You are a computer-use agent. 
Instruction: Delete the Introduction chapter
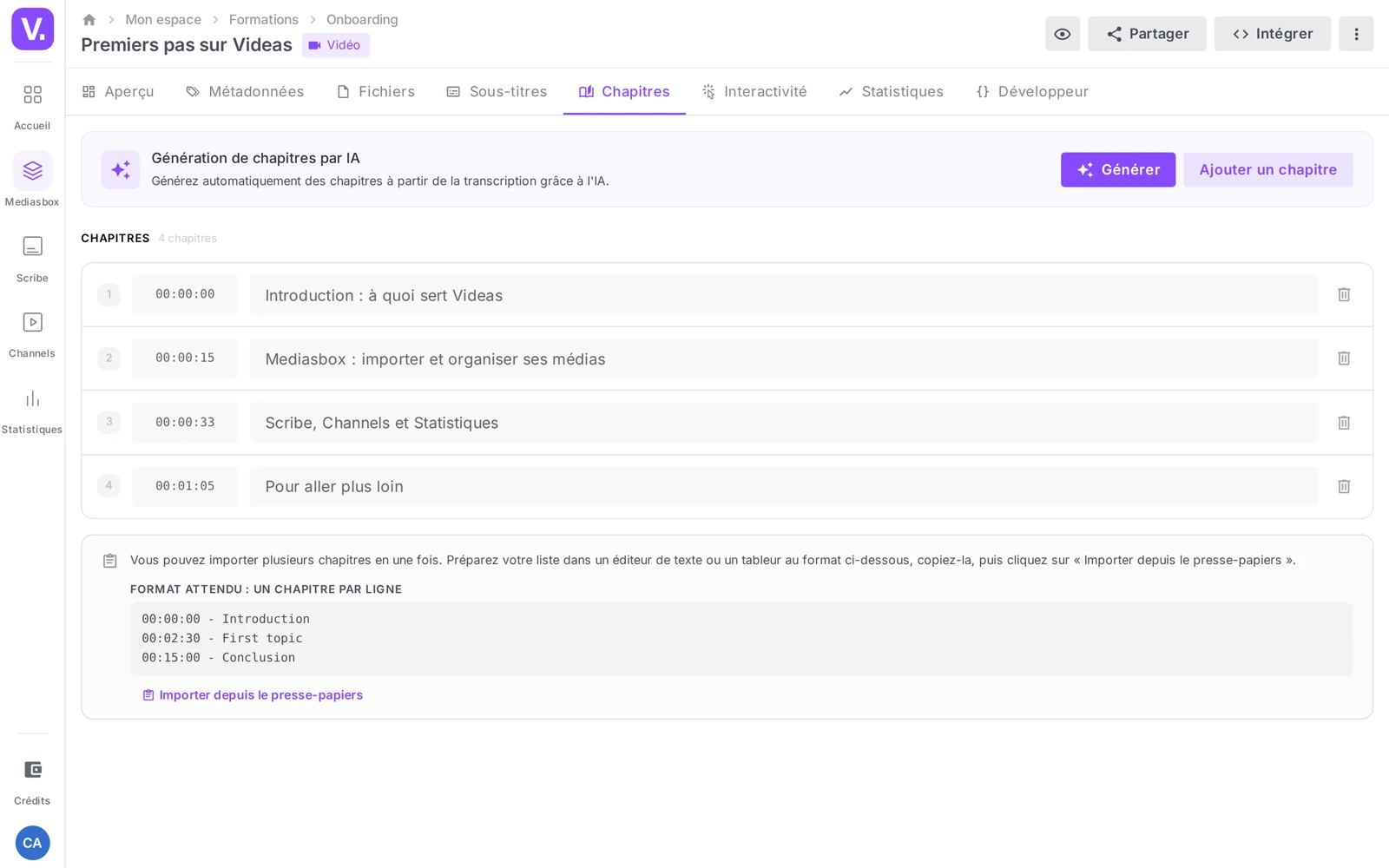tap(1344, 294)
